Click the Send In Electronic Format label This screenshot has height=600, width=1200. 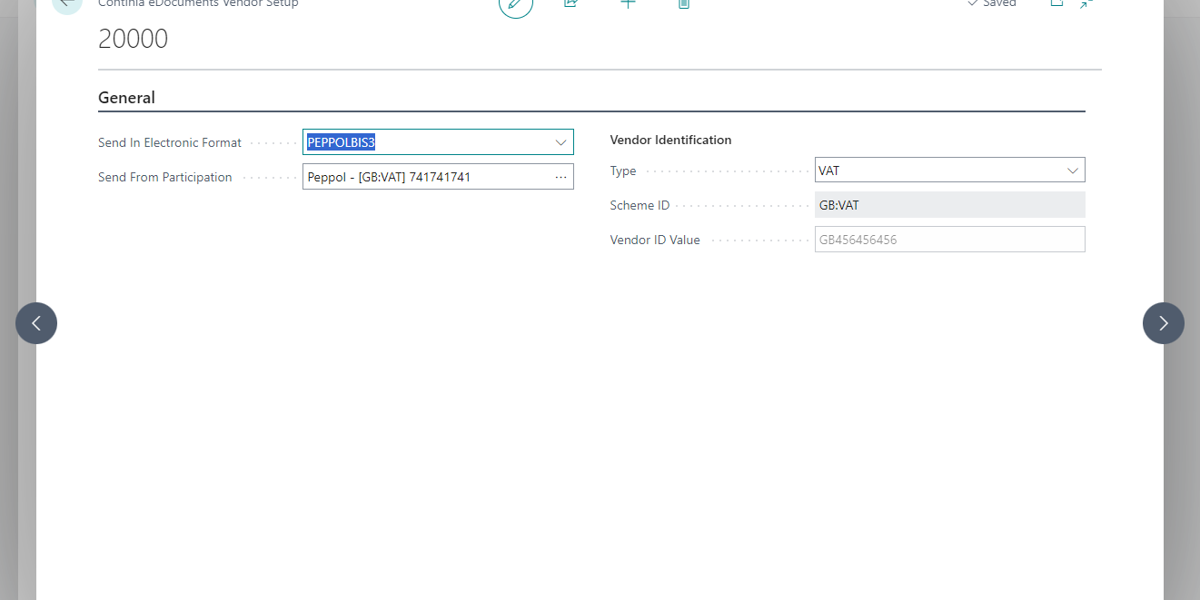click(x=170, y=143)
